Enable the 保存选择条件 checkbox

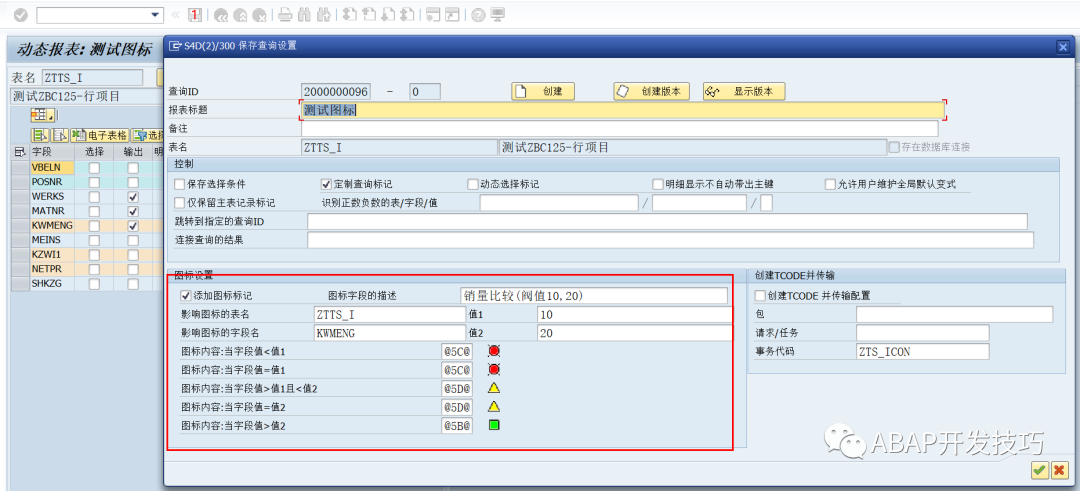[x=180, y=185]
